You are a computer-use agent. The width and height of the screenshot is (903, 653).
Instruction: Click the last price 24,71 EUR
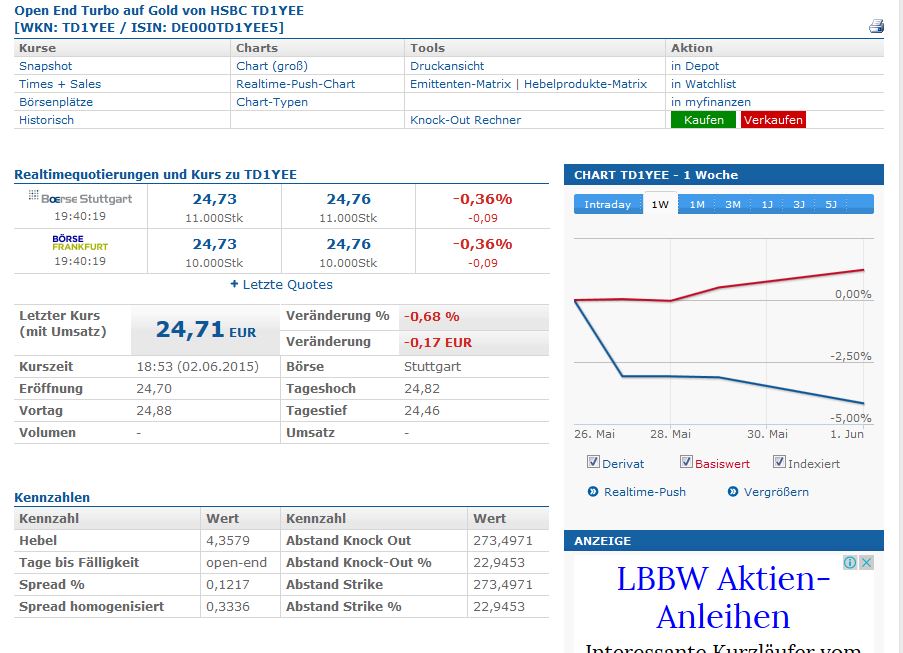coord(206,330)
